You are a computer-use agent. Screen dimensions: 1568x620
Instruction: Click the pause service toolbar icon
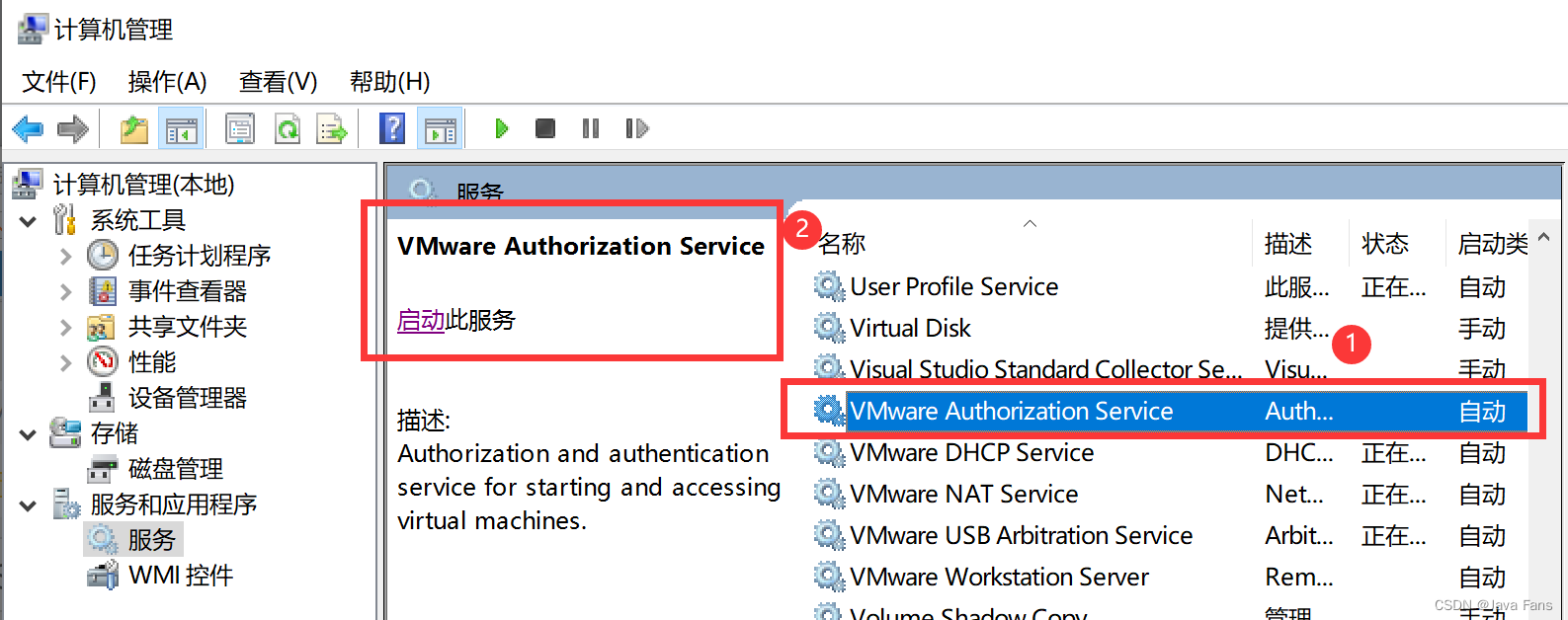(591, 128)
